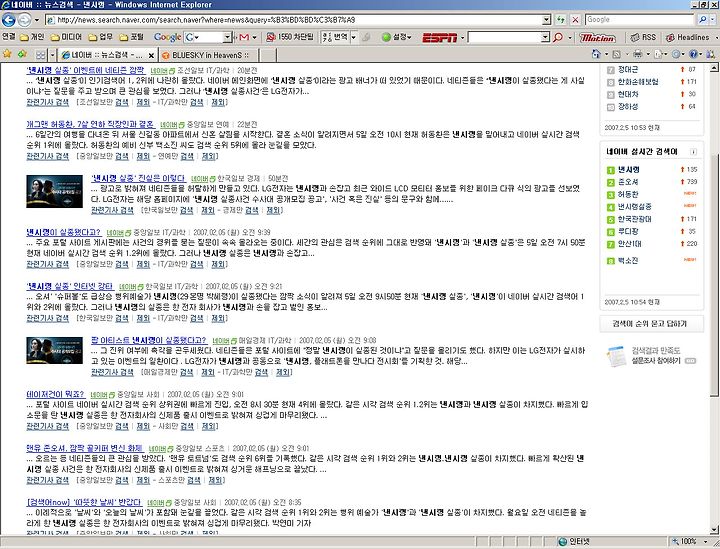Open a new blank tab
This screenshot has height=549, width=720.
[268, 55]
